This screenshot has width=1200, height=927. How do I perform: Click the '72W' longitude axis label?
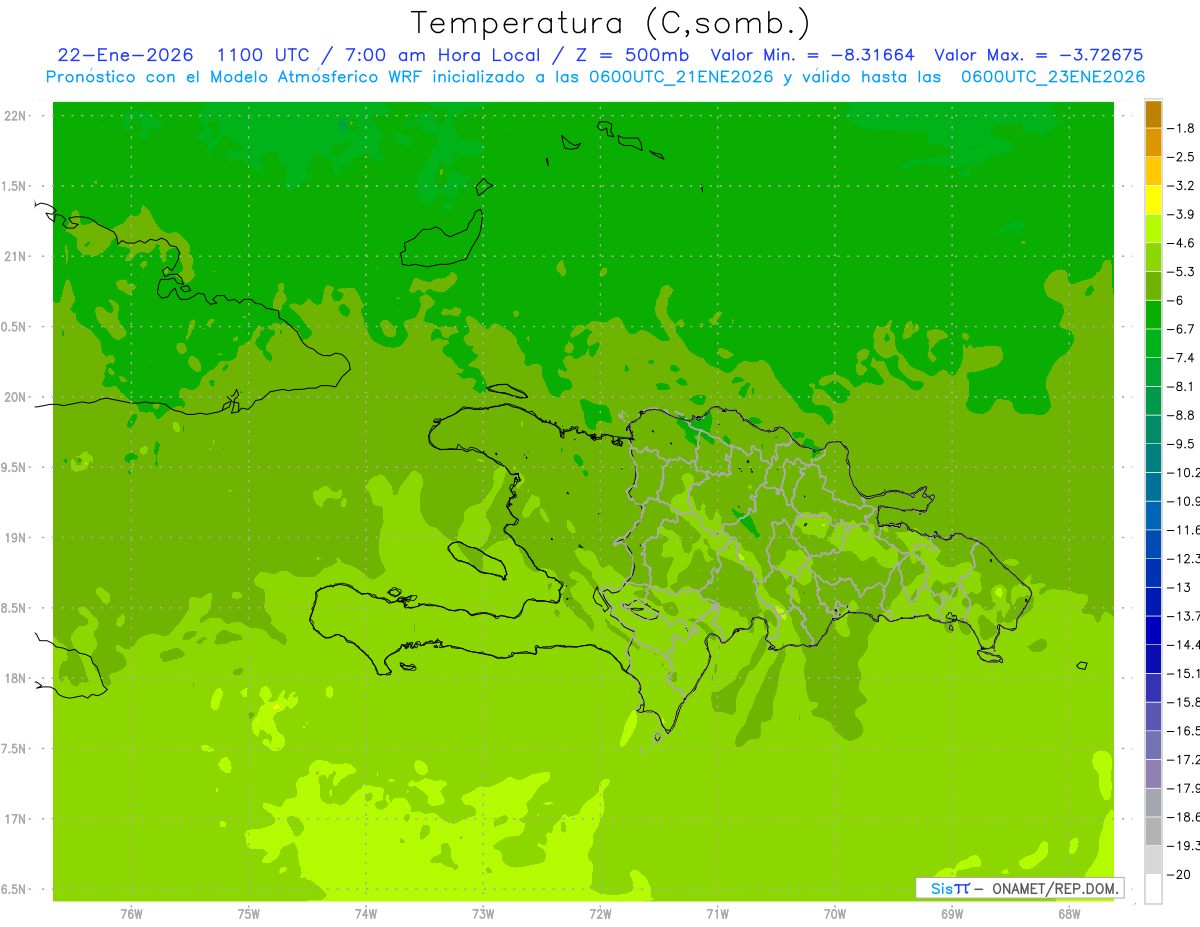pyautogui.click(x=600, y=914)
